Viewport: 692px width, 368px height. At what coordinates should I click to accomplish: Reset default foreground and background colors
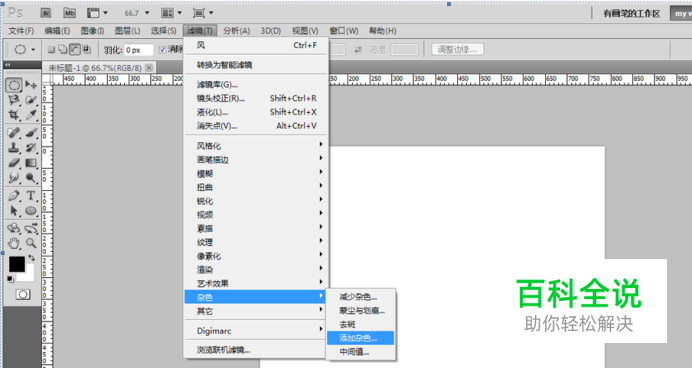point(10,279)
